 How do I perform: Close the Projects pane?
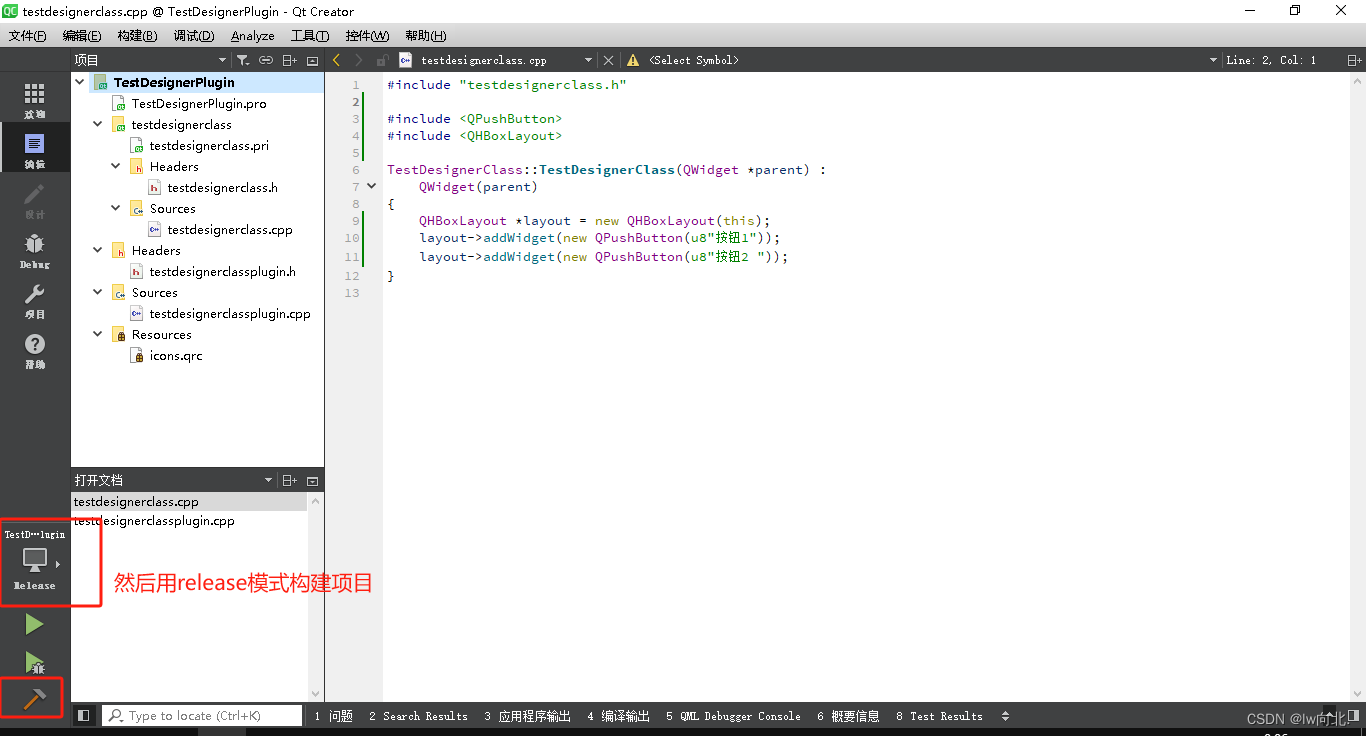312,60
